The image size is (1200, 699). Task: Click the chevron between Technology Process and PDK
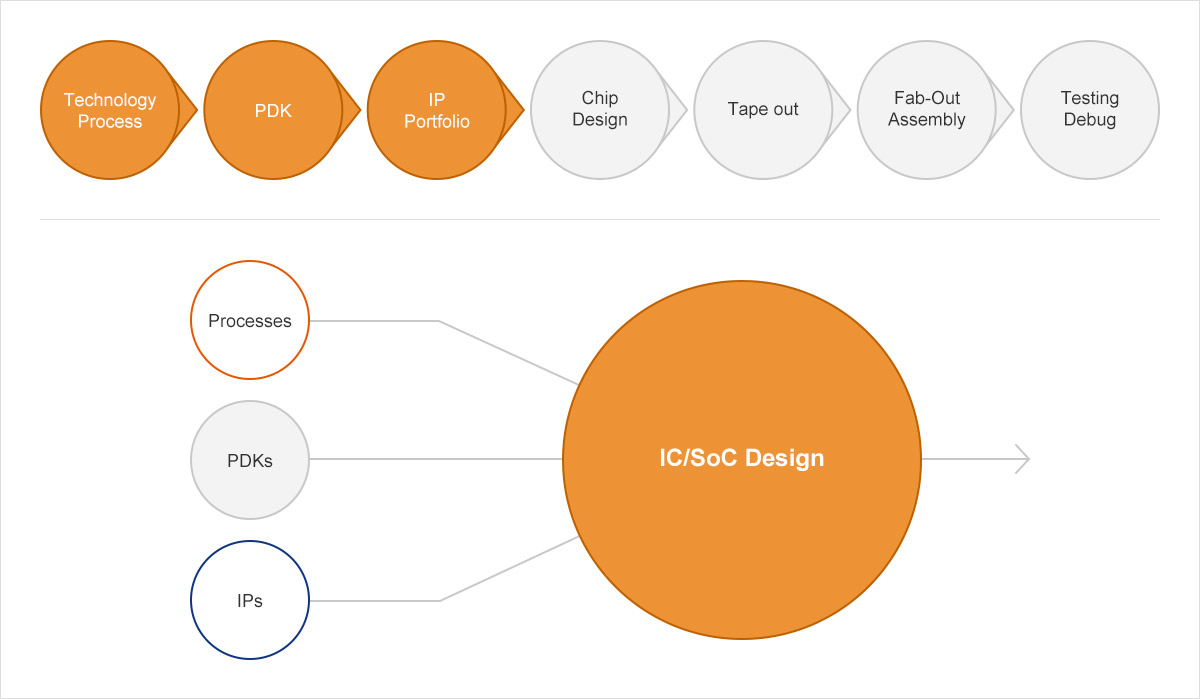pos(188,110)
